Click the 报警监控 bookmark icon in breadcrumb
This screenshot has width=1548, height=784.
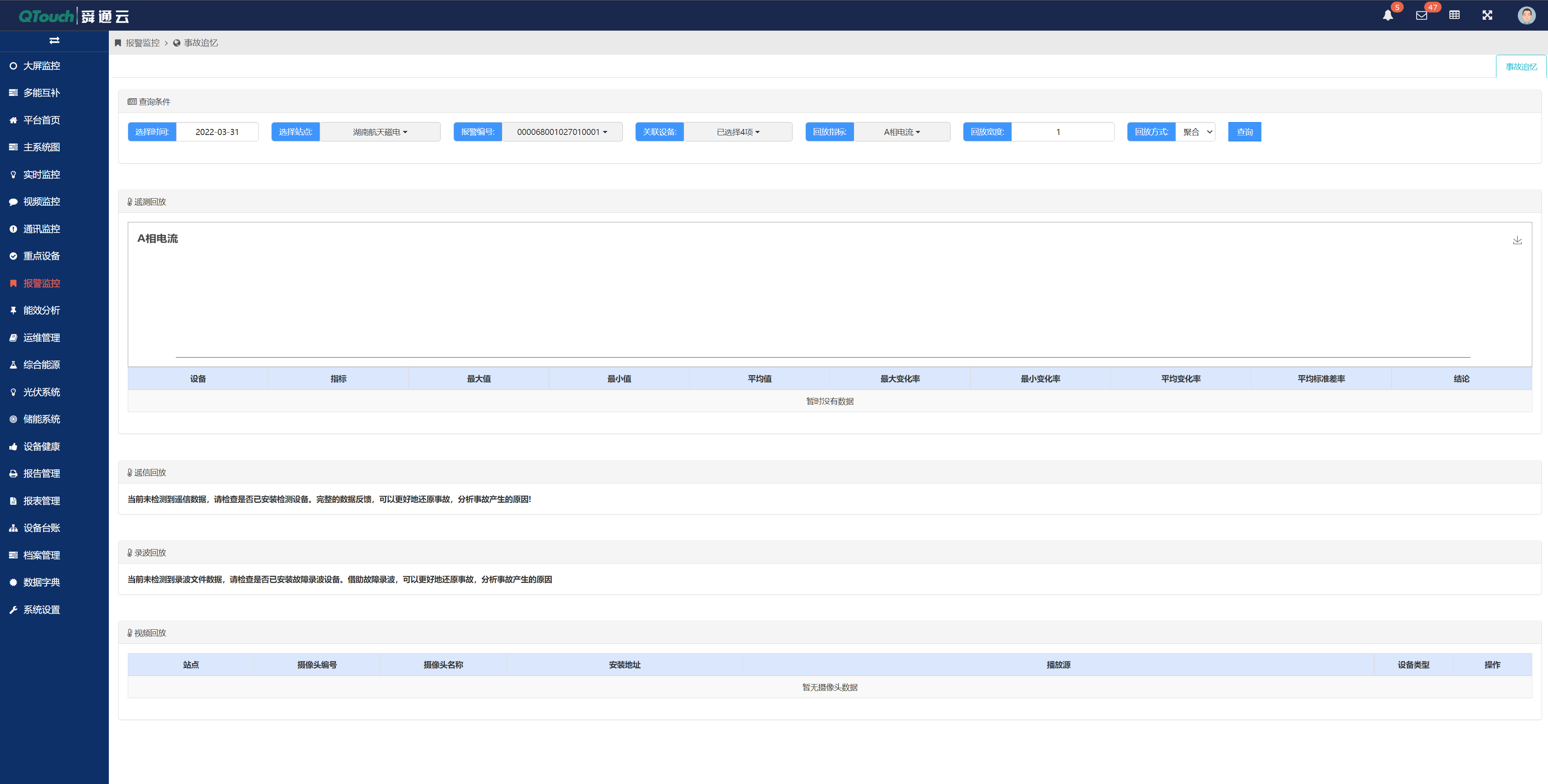pos(119,43)
